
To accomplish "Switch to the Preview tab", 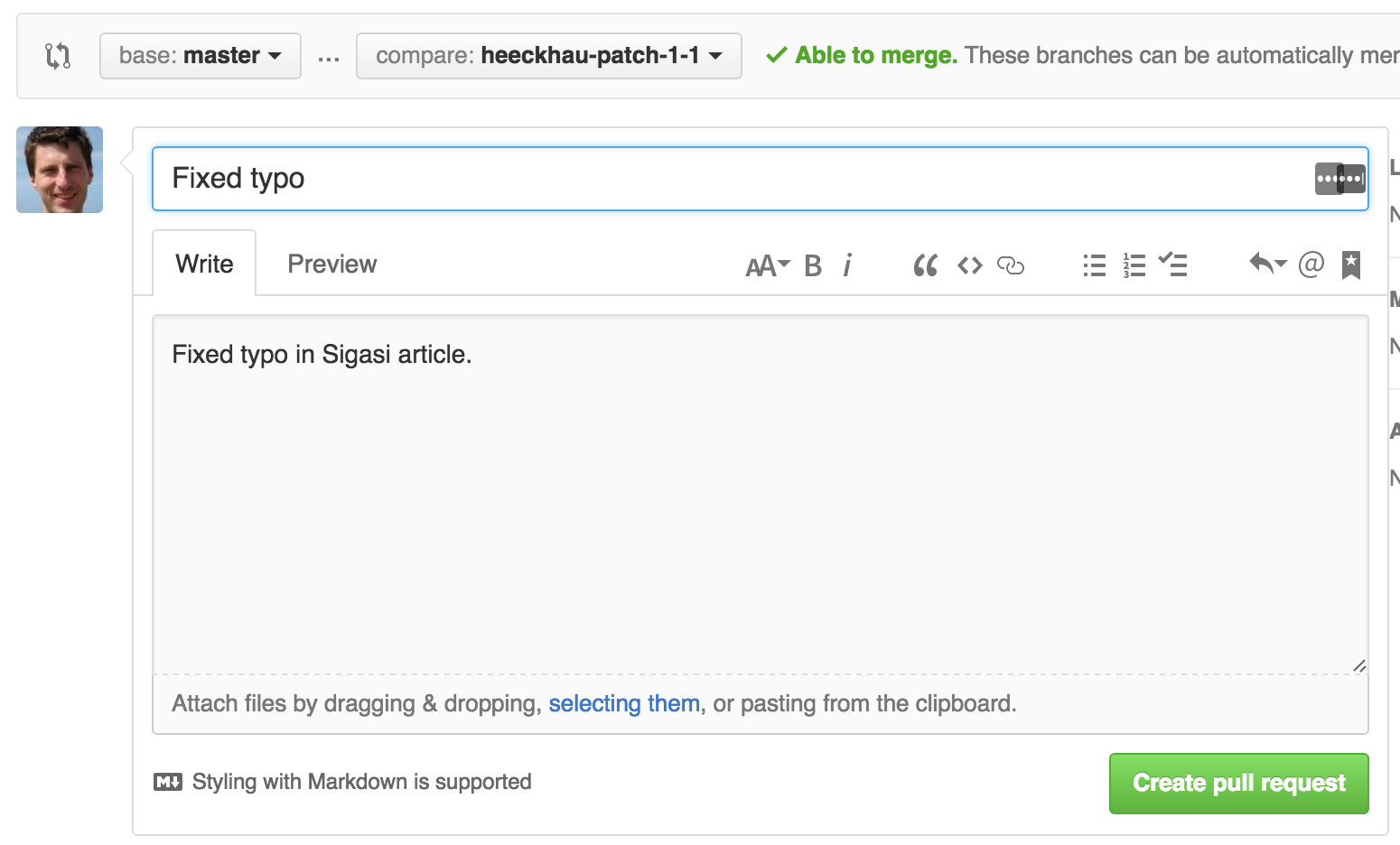I will [x=331, y=264].
